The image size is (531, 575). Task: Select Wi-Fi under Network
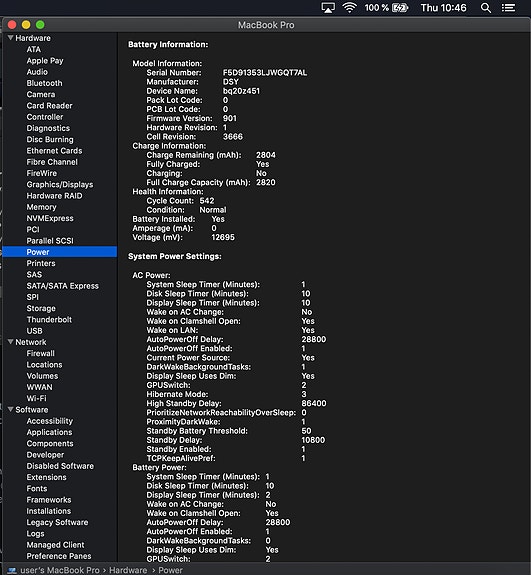point(36,398)
